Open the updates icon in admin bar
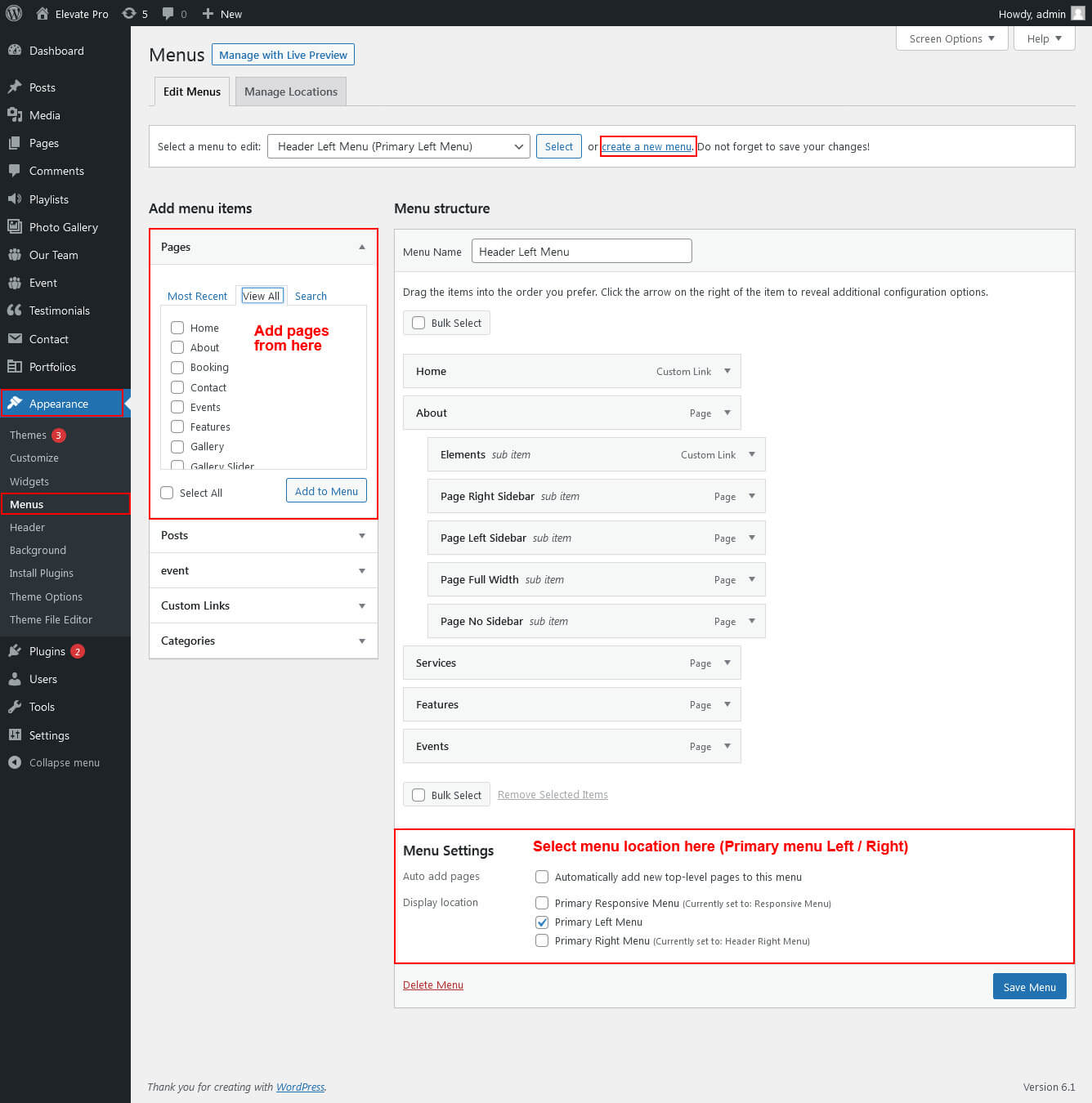 (x=129, y=13)
